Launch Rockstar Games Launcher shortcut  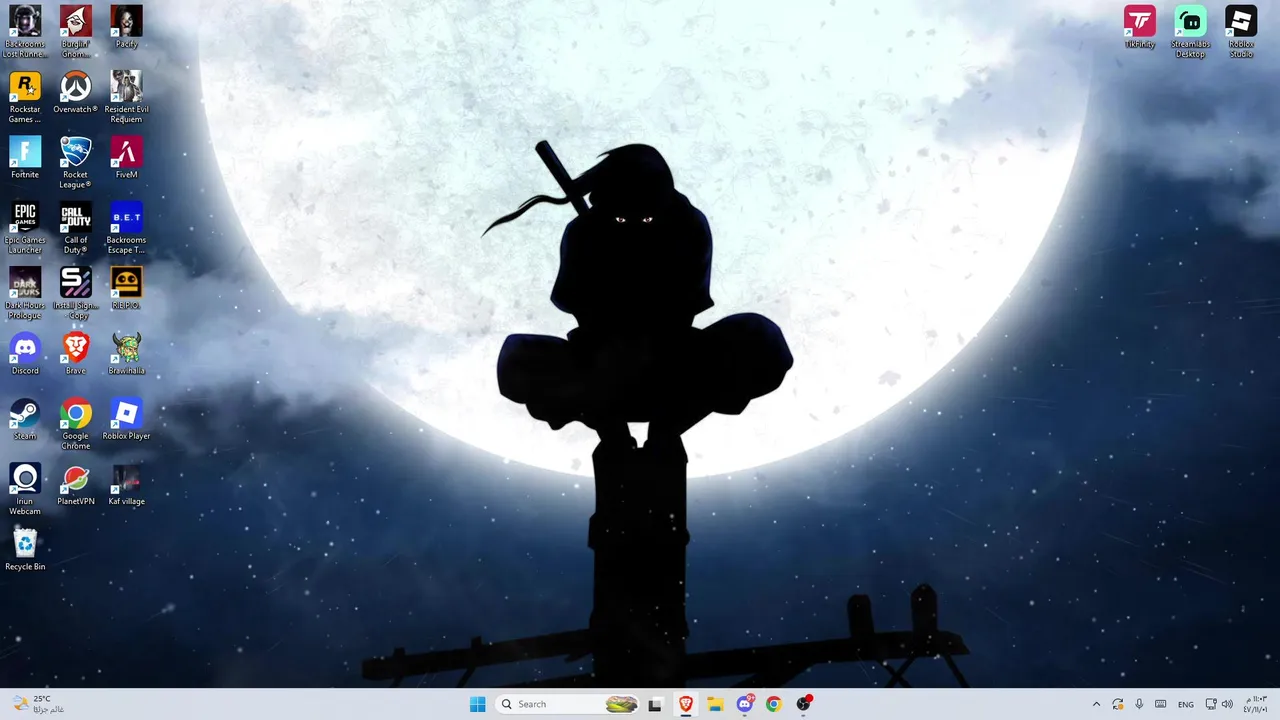click(25, 97)
